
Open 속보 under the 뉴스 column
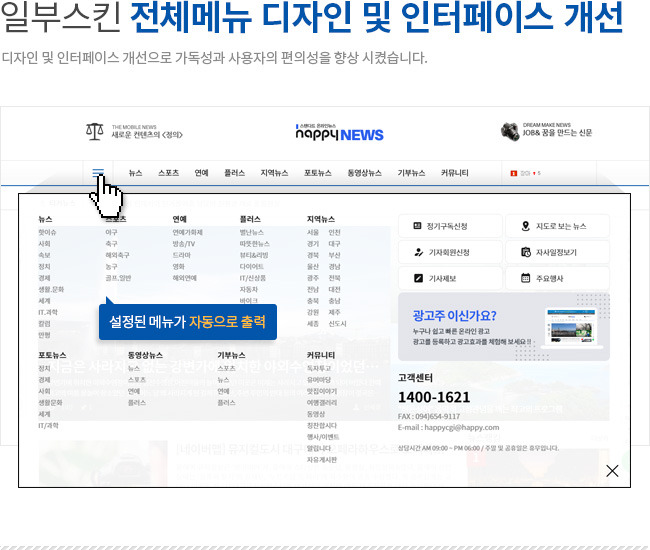click(44, 255)
